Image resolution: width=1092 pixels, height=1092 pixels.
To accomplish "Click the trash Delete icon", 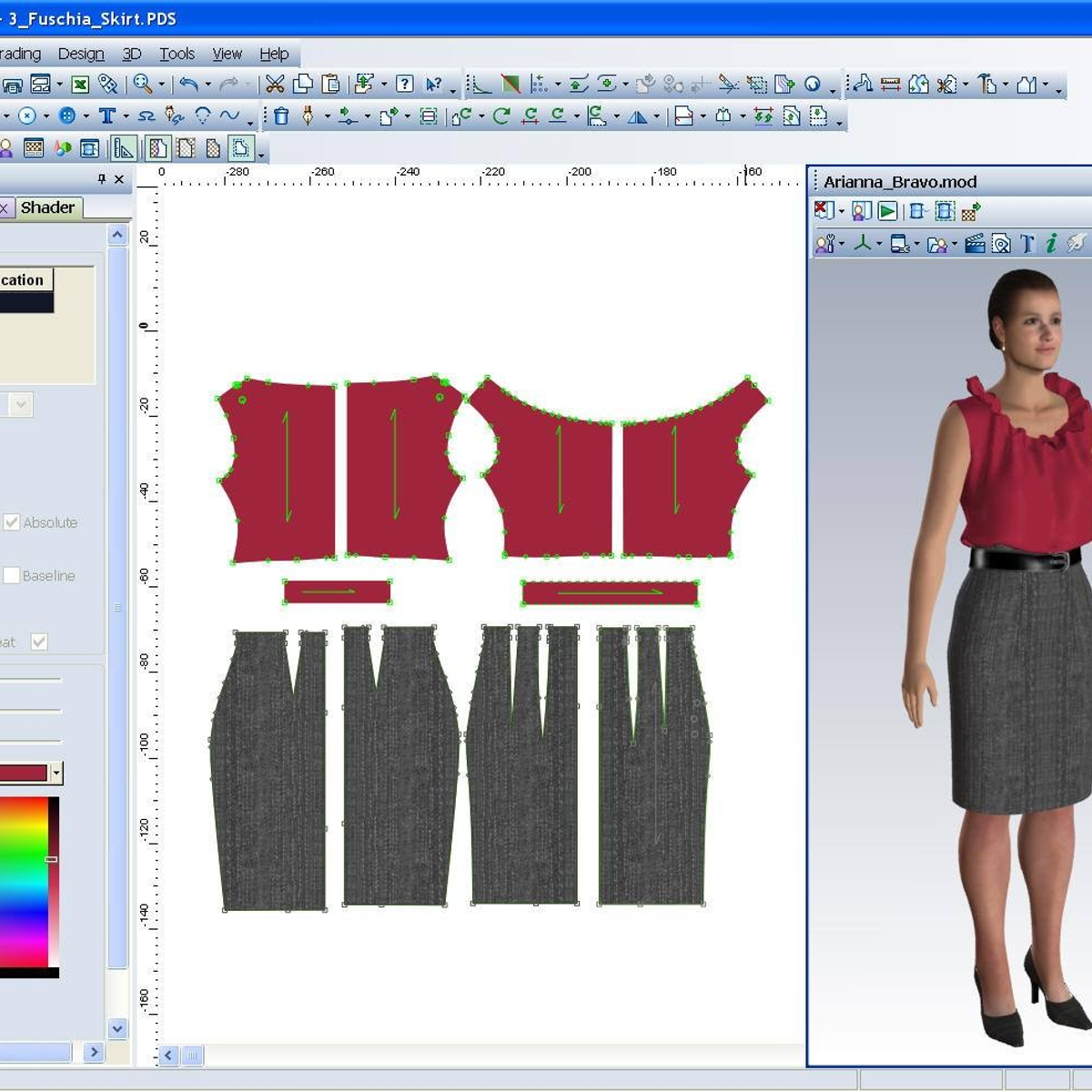I will tap(280, 116).
